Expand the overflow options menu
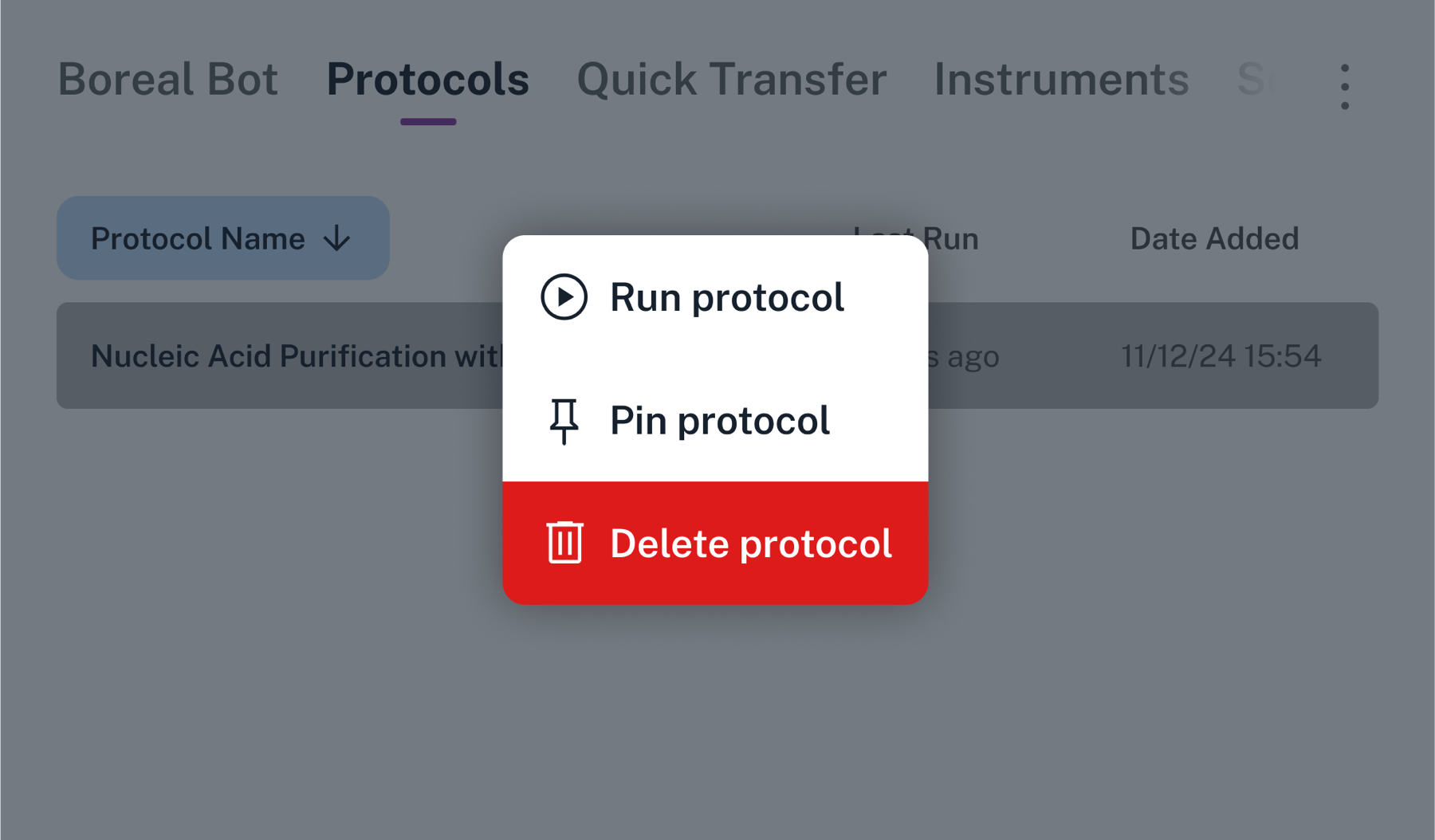 click(1344, 88)
